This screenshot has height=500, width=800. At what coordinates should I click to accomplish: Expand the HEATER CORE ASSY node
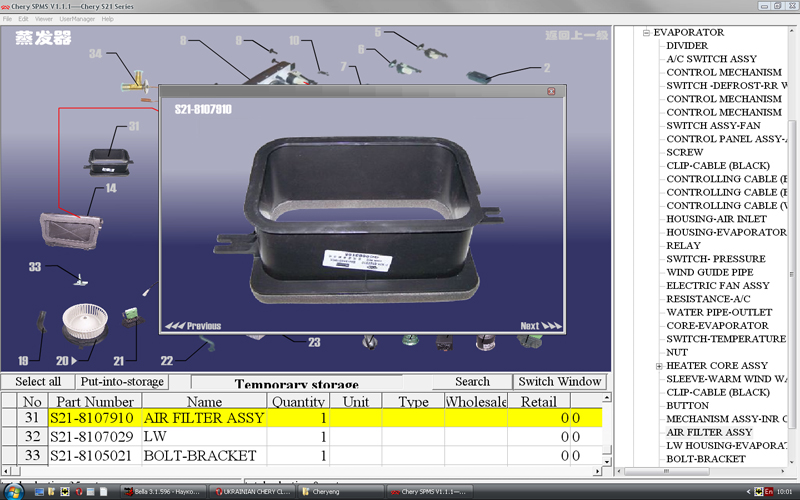point(659,366)
